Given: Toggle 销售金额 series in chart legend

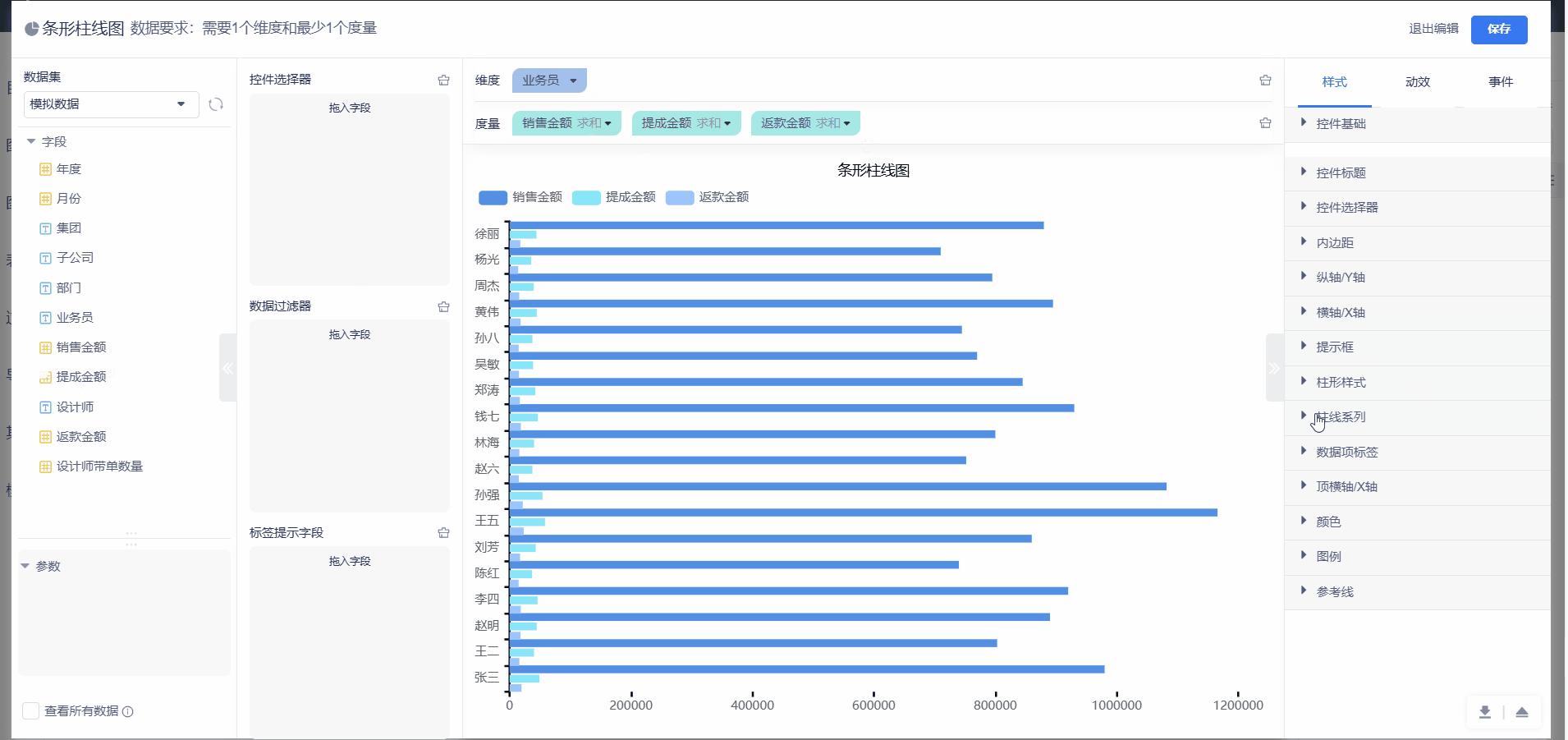Looking at the screenshot, I should tap(520, 197).
